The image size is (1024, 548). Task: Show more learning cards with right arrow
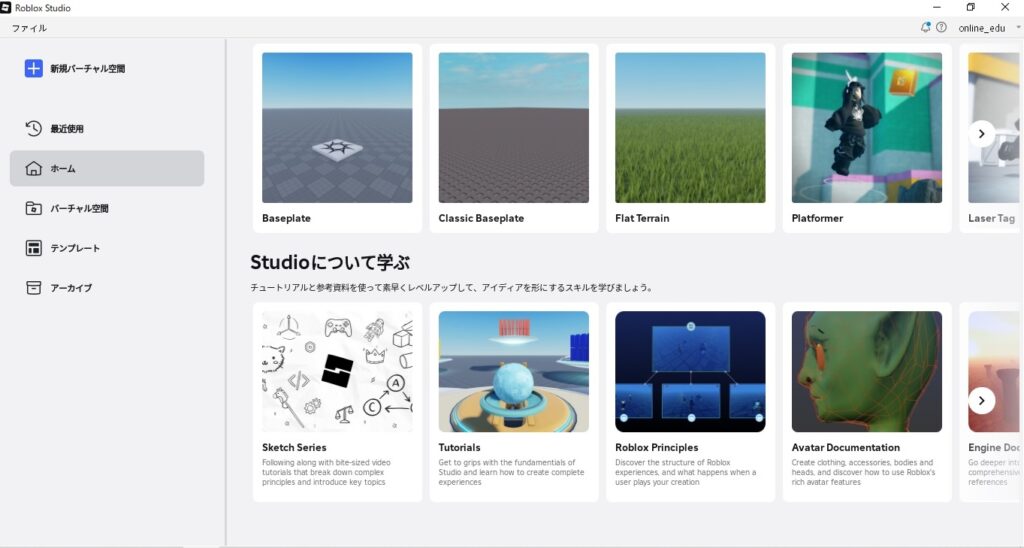[981, 400]
